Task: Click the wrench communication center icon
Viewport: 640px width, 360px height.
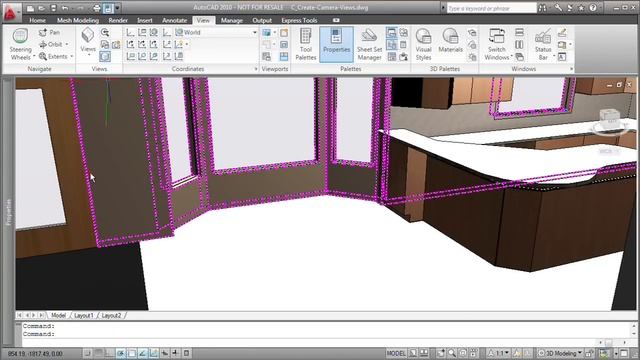Action: point(558,8)
